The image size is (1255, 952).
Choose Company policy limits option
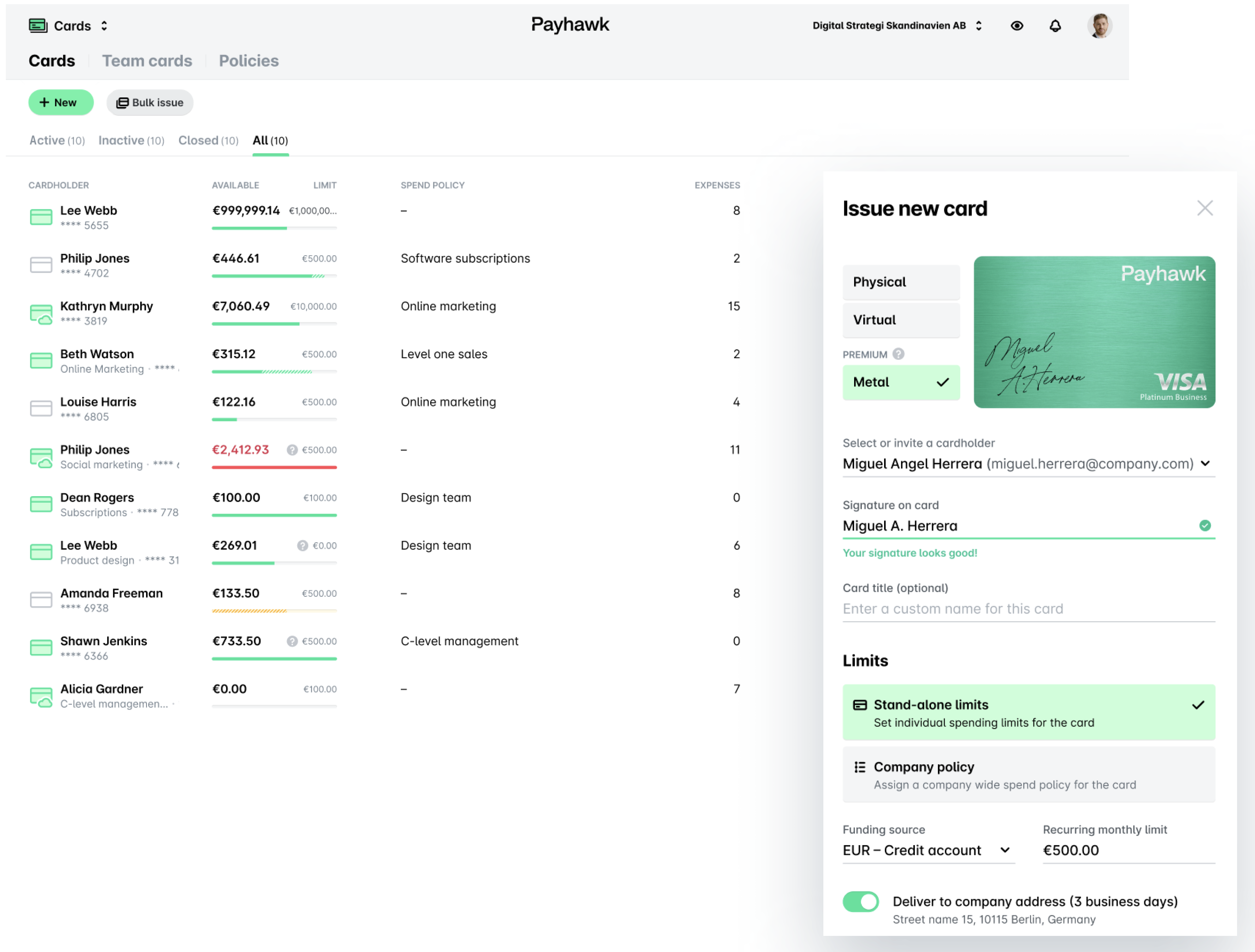point(1029,774)
